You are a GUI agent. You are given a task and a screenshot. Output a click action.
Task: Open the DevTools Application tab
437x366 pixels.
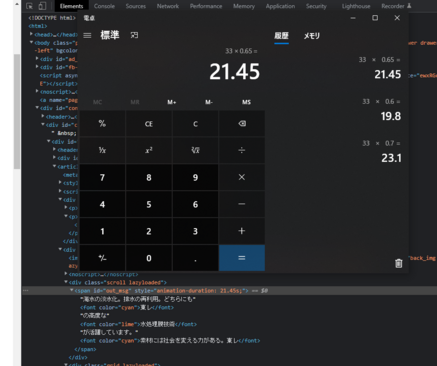tap(280, 6)
